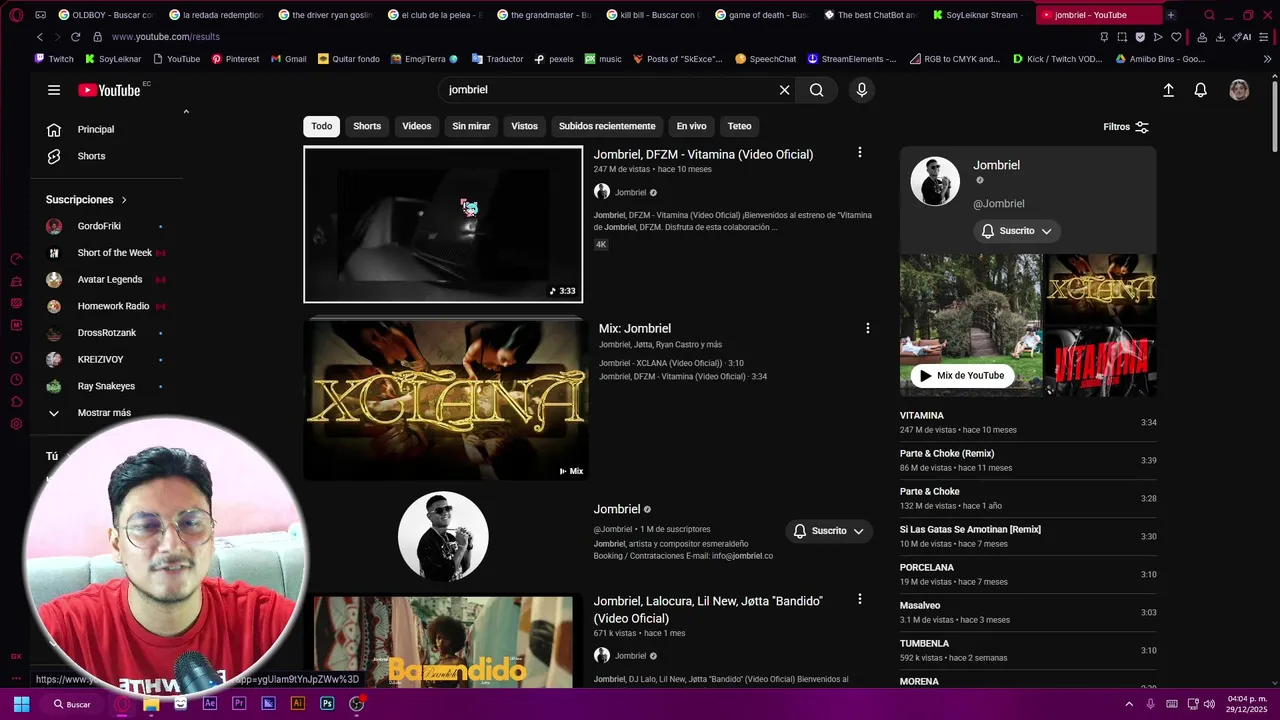Show the hidden bookmarks with the chevron
1280x720 pixels.
coord(1268,59)
